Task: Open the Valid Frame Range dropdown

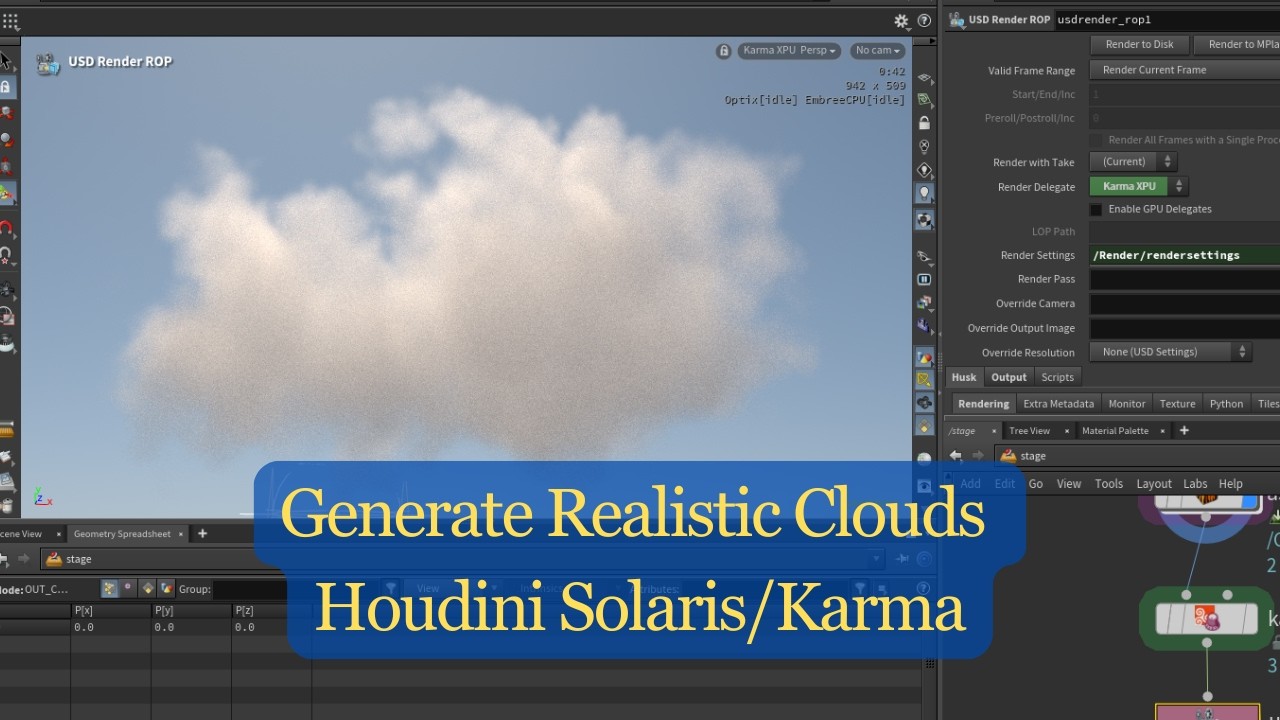Action: pos(1185,70)
